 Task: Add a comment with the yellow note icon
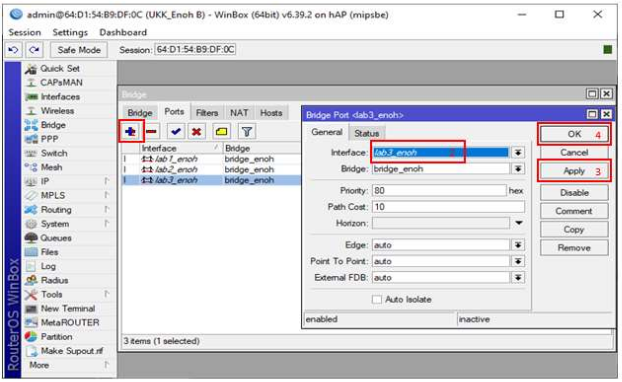click(222, 131)
